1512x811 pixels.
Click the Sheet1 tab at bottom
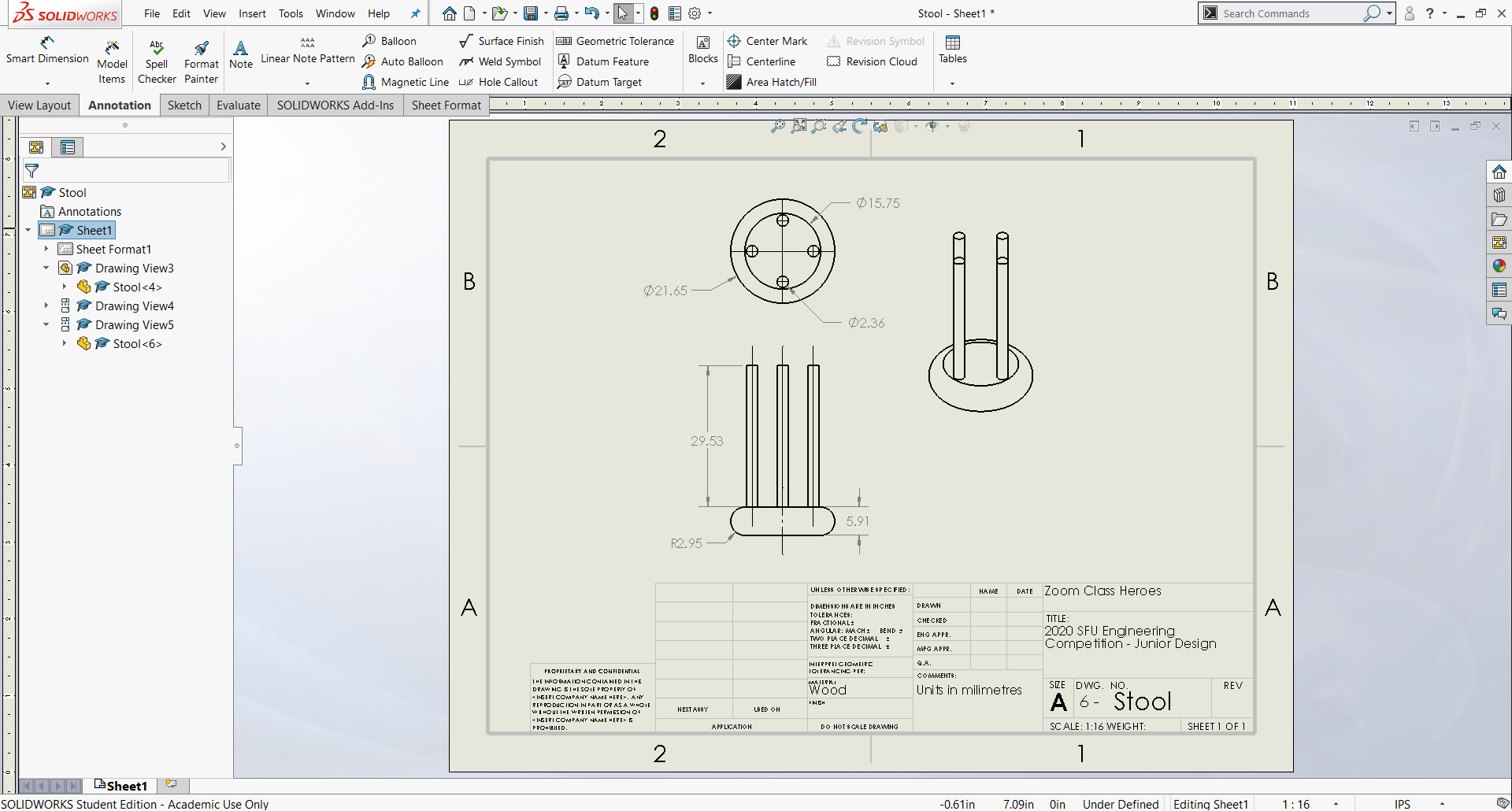pyautogui.click(x=120, y=786)
